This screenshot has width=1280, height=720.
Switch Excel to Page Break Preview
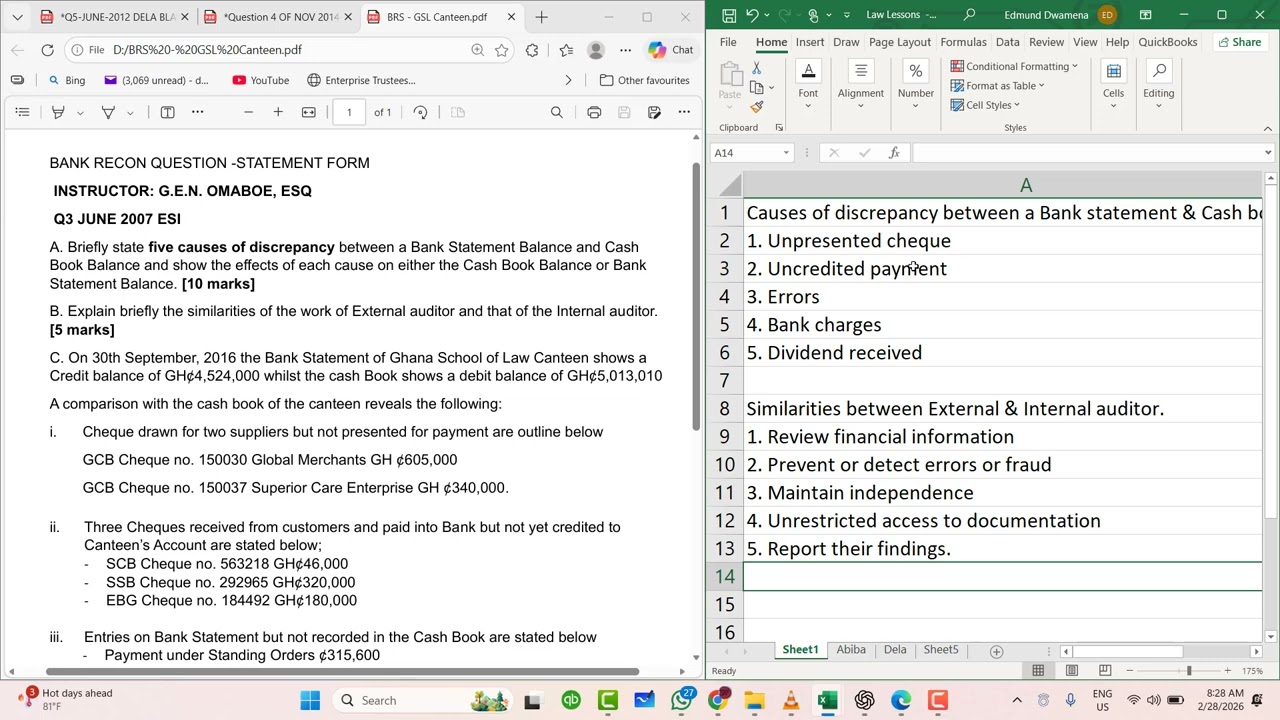[1104, 671]
